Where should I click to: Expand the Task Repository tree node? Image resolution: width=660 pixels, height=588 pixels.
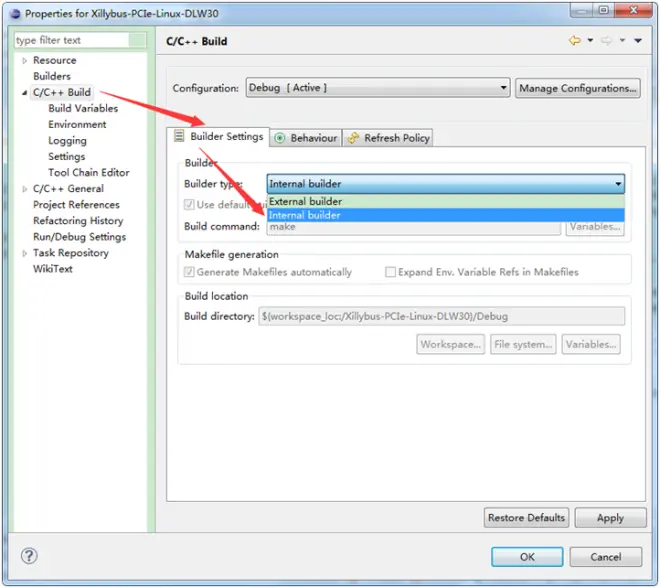[24, 253]
